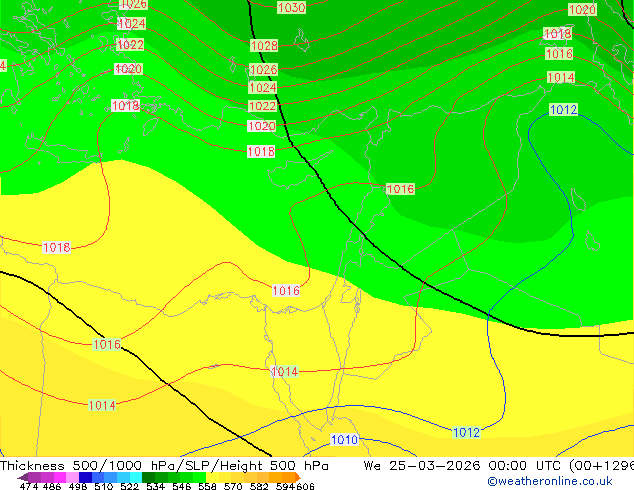Open the weatheronline.co.uk copyright link
This screenshot has width=634, height=490.
[550, 481]
